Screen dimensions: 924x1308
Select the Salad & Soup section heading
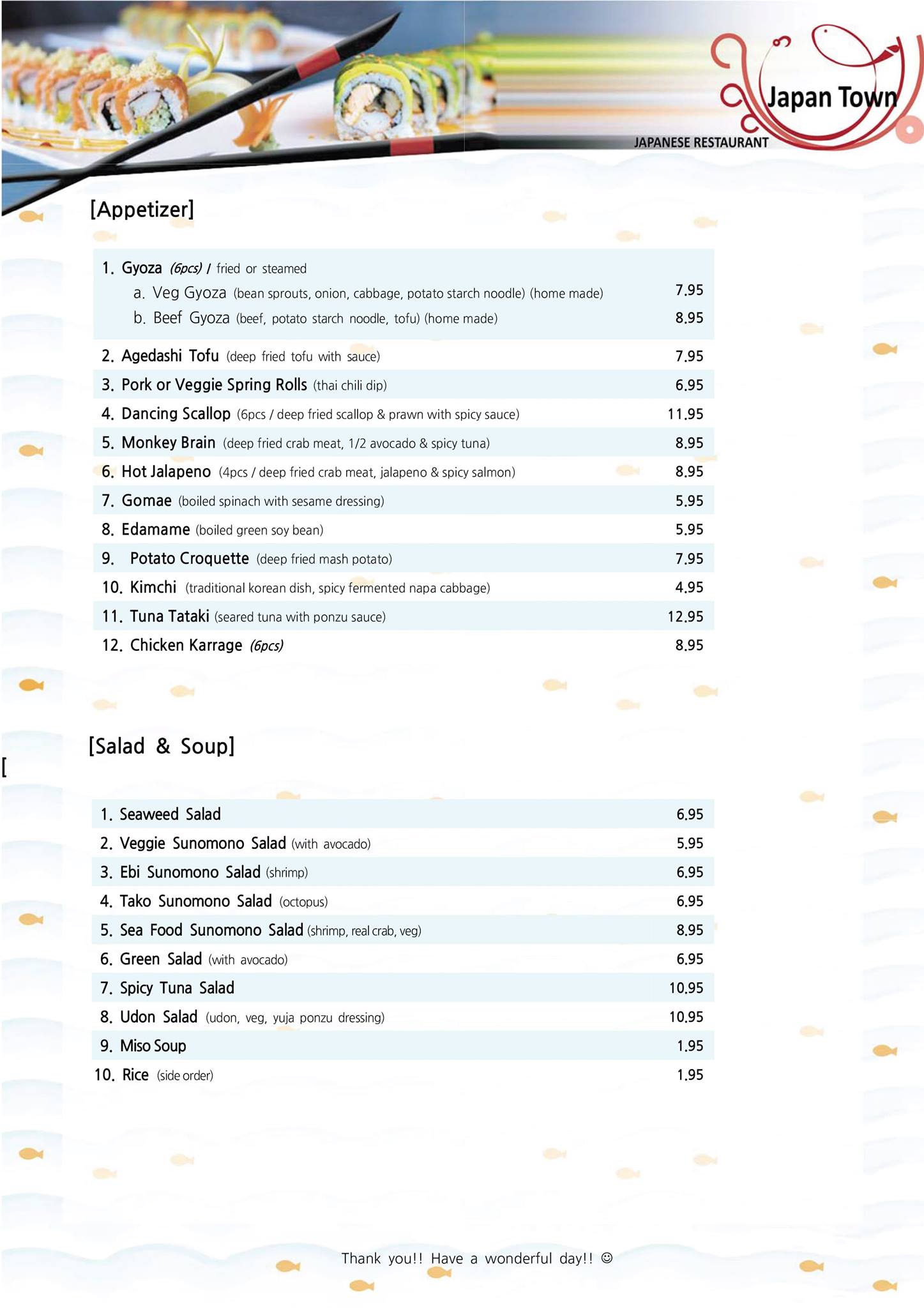162,746
